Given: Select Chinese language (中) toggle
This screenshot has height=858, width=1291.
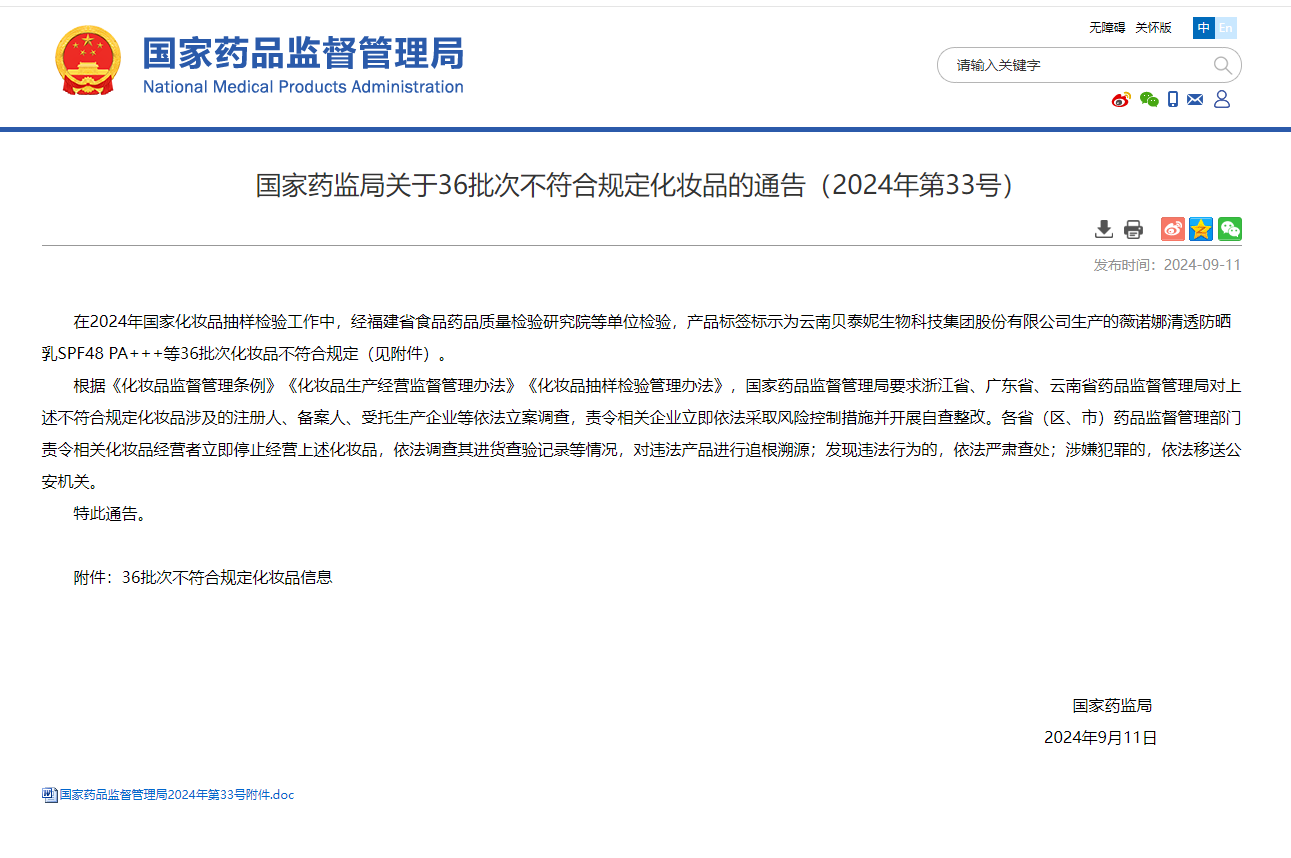Looking at the screenshot, I should [x=1203, y=28].
